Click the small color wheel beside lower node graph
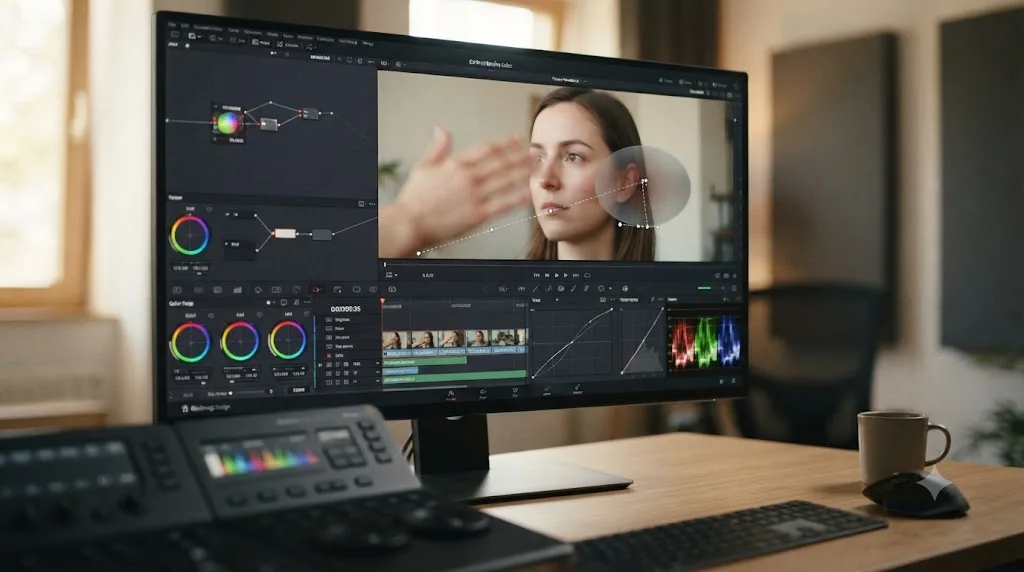Viewport: 1024px width, 572px height. pyautogui.click(x=189, y=235)
